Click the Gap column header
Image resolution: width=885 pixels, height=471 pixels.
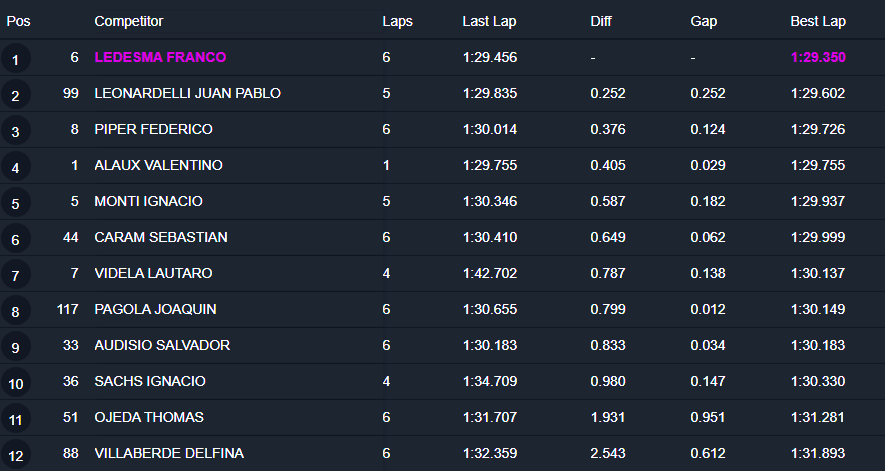point(704,21)
